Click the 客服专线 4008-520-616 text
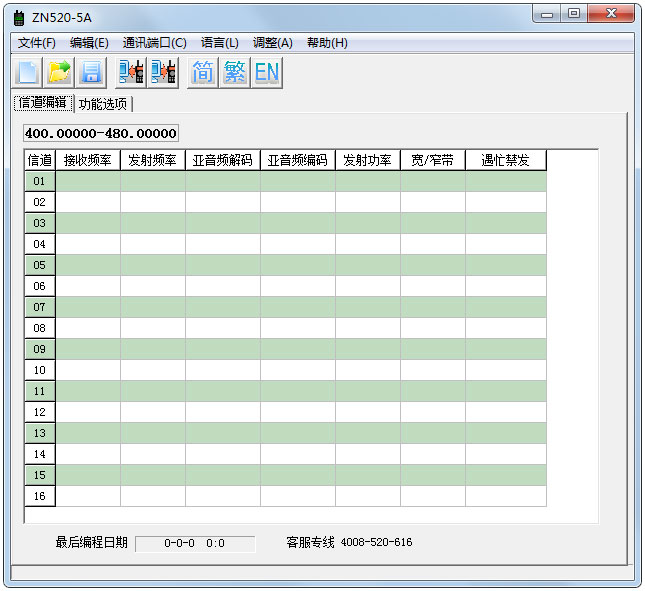The height and width of the screenshot is (591, 645). tap(349, 542)
